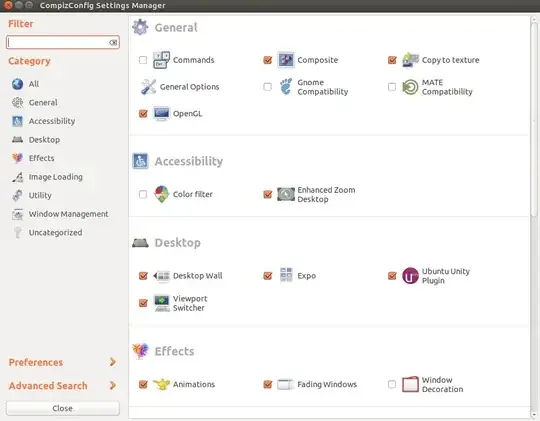Click the Animations lamp icon
This screenshot has width=540, height=421.
pyautogui.click(x=161, y=384)
